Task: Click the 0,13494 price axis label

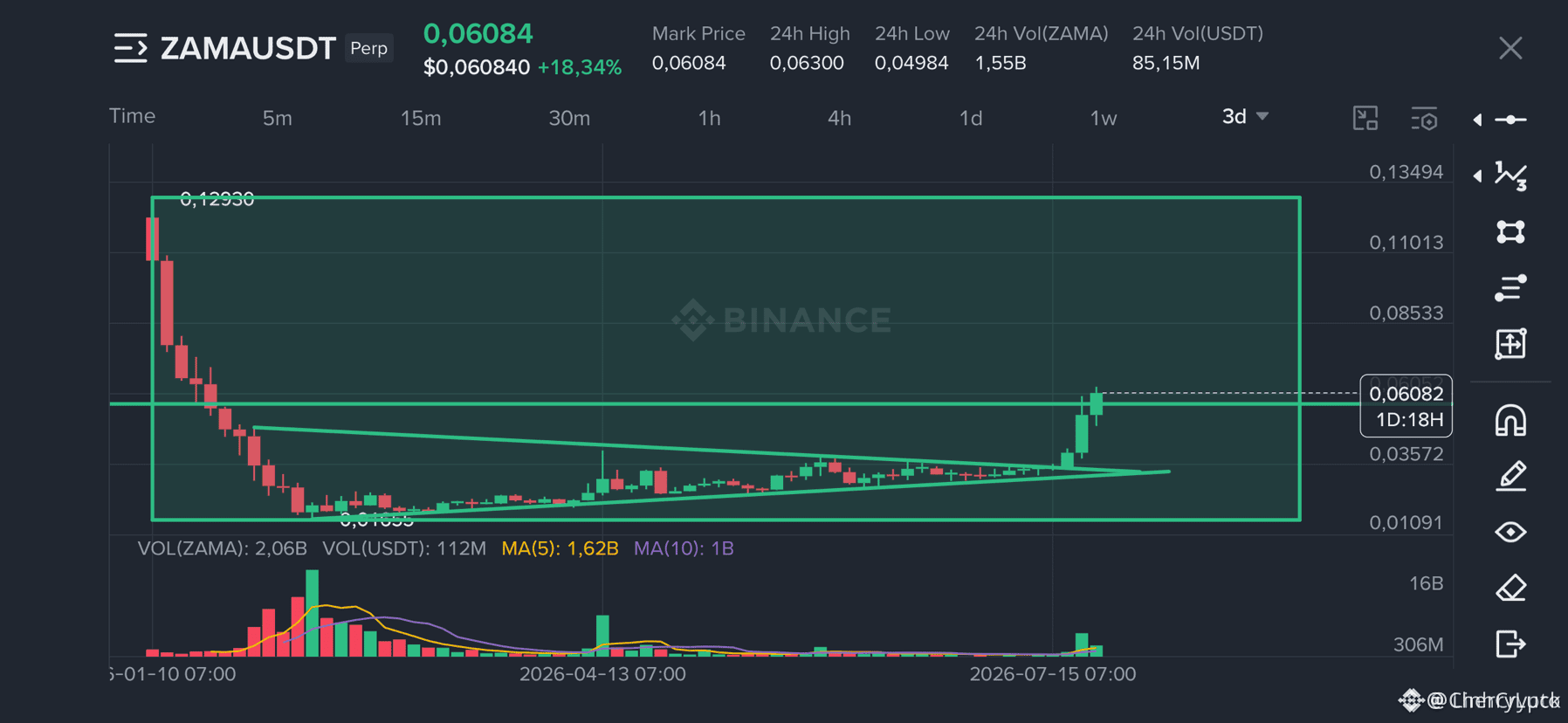Action: 1406,172
